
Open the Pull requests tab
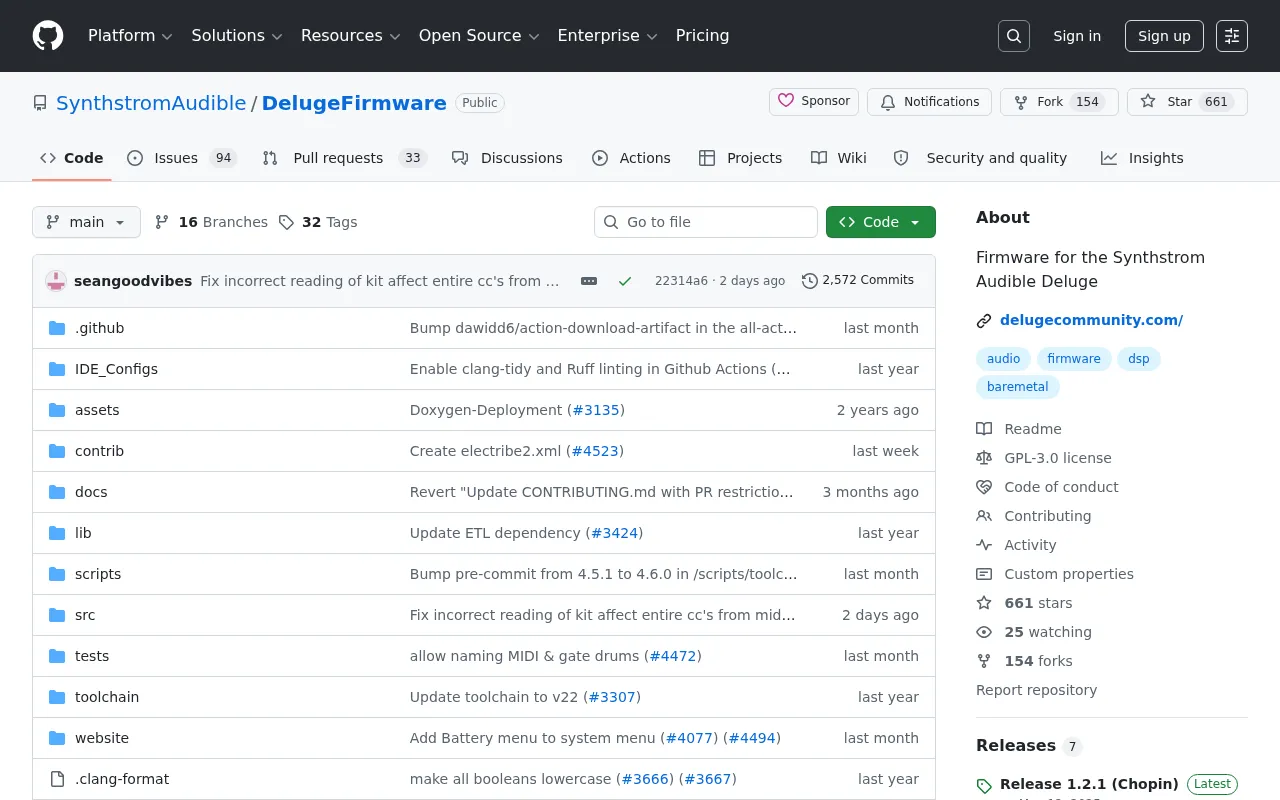344,158
